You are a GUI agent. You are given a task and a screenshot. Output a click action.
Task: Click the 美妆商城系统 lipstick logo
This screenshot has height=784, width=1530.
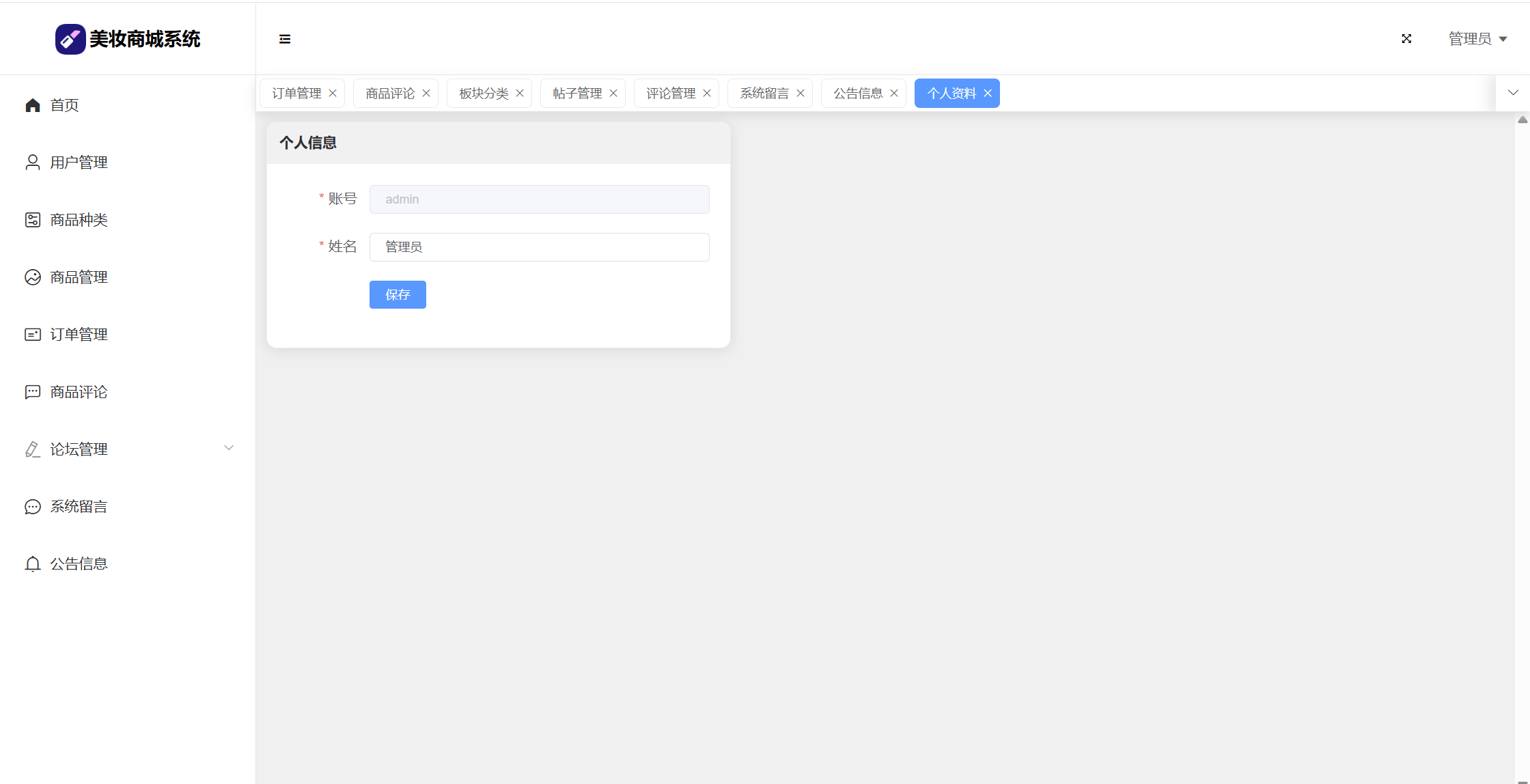[x=70, y=39]
